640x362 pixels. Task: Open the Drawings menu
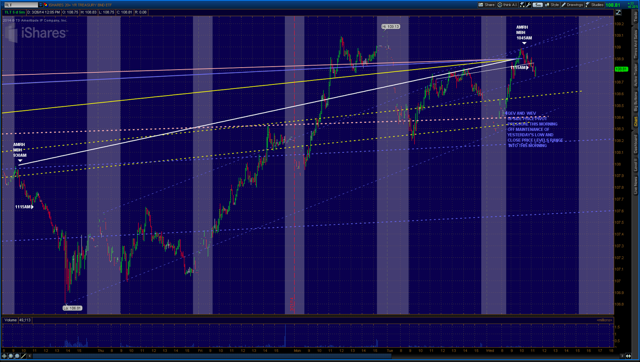(x=573, y=5)
